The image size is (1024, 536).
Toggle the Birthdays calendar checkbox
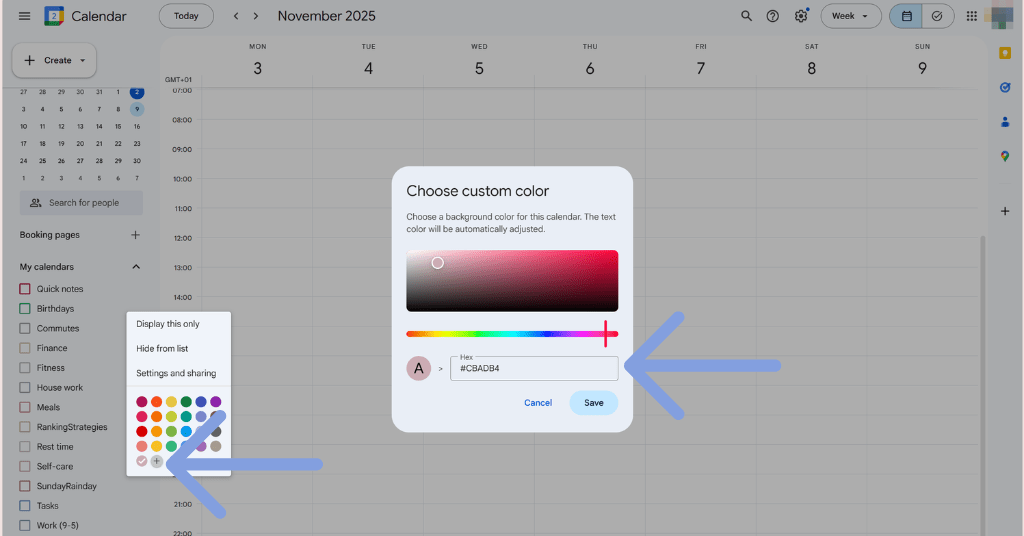[x=25, y=309]
